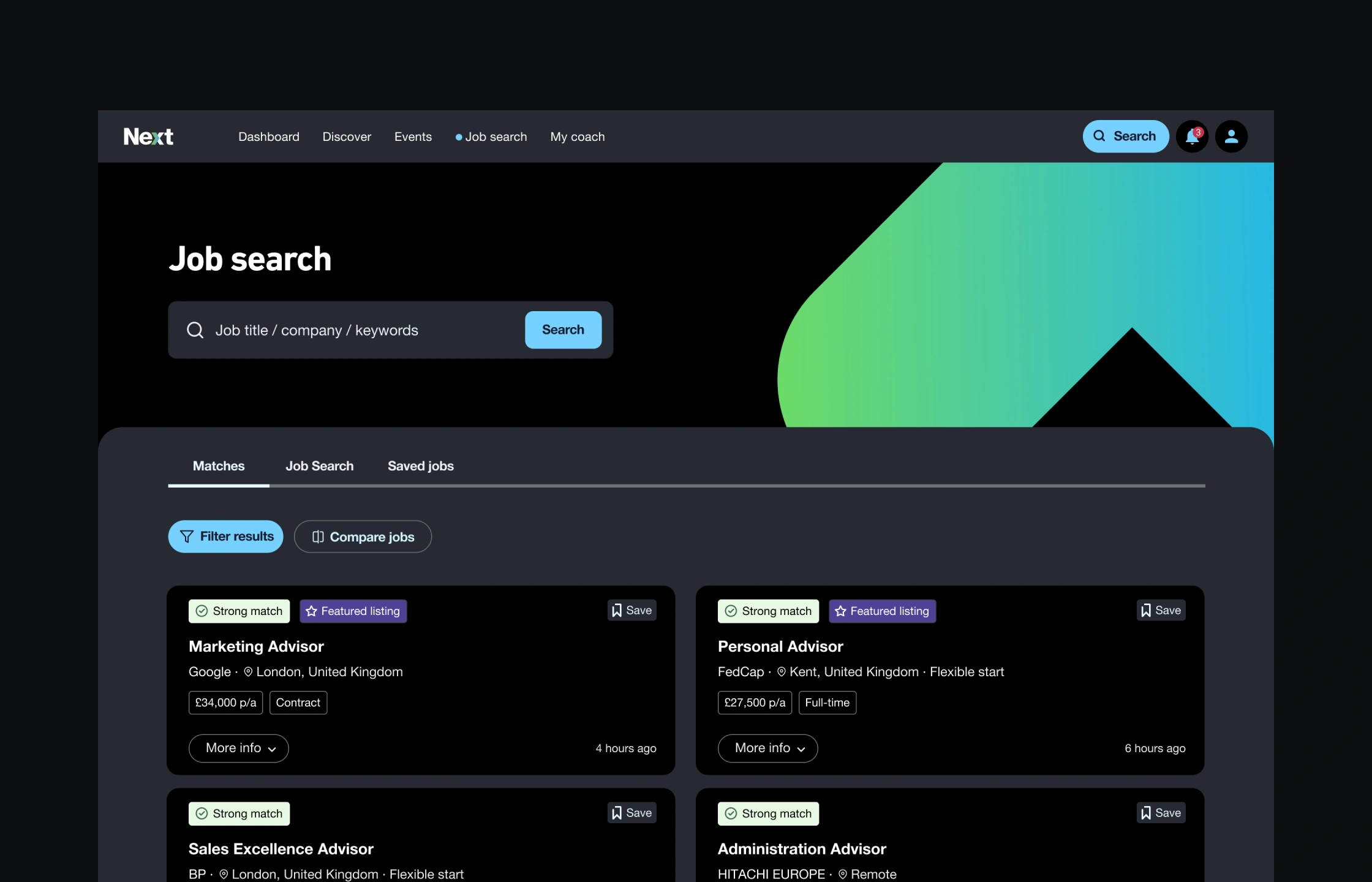Switch to the Saved jobs tab
Screen dimensions: 1372x882
click(x=420, y=466)
